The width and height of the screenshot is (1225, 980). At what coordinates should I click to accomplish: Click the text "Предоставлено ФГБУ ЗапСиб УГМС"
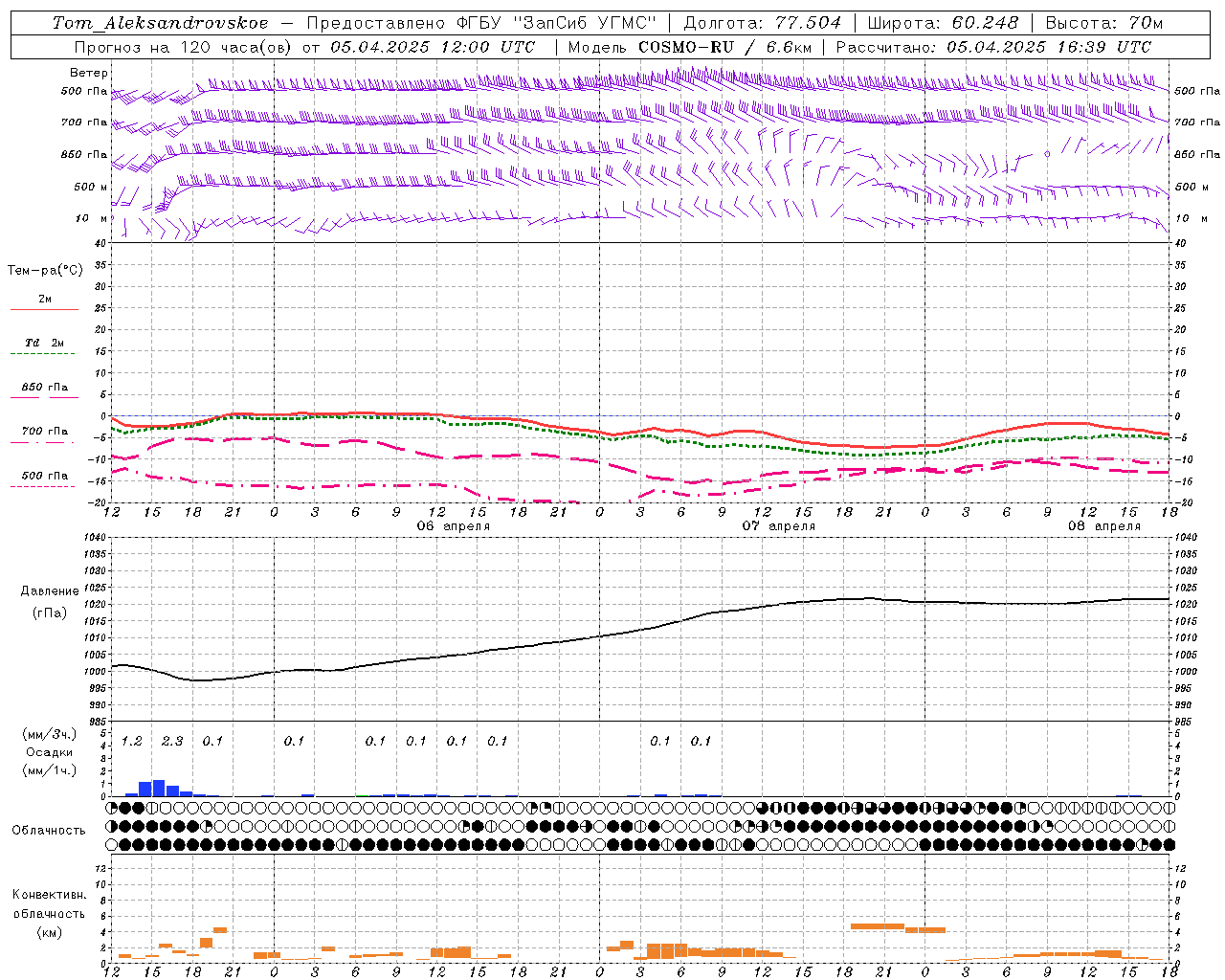pyautogui.click(x=481, y=23)
